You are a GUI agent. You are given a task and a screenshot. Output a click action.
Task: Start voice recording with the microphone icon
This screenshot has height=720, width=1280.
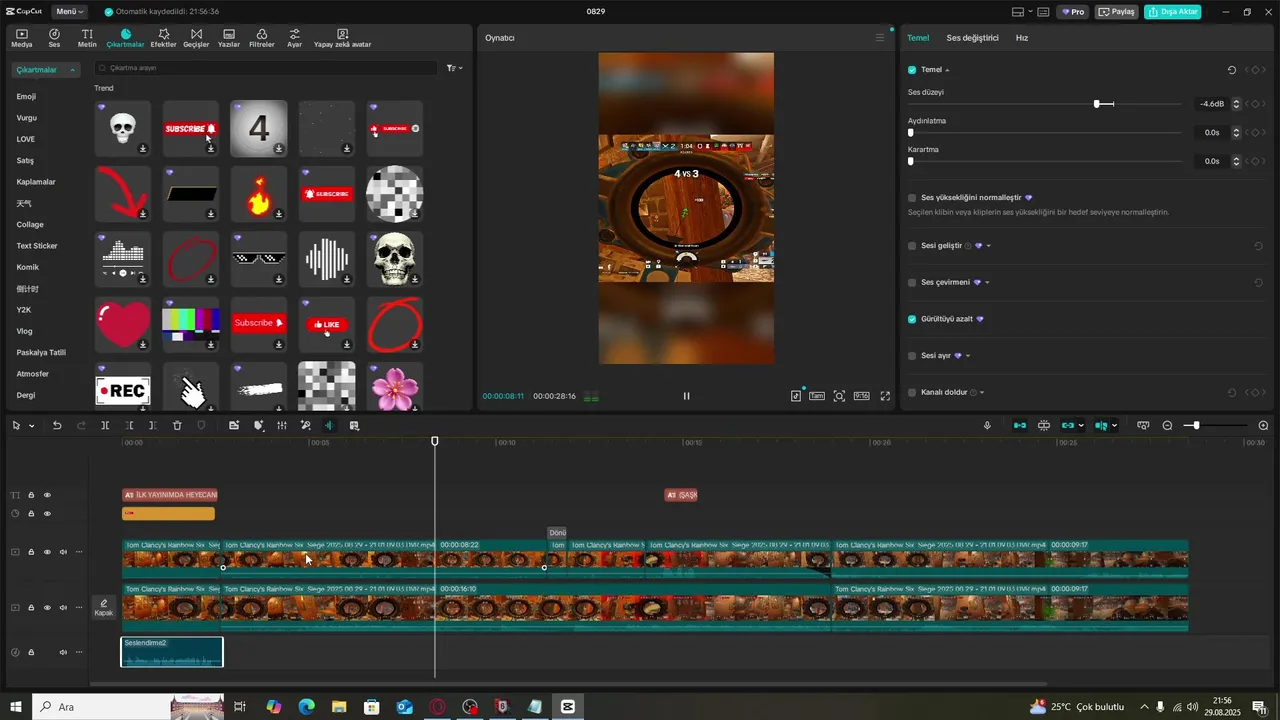click(x=987, y=426)
